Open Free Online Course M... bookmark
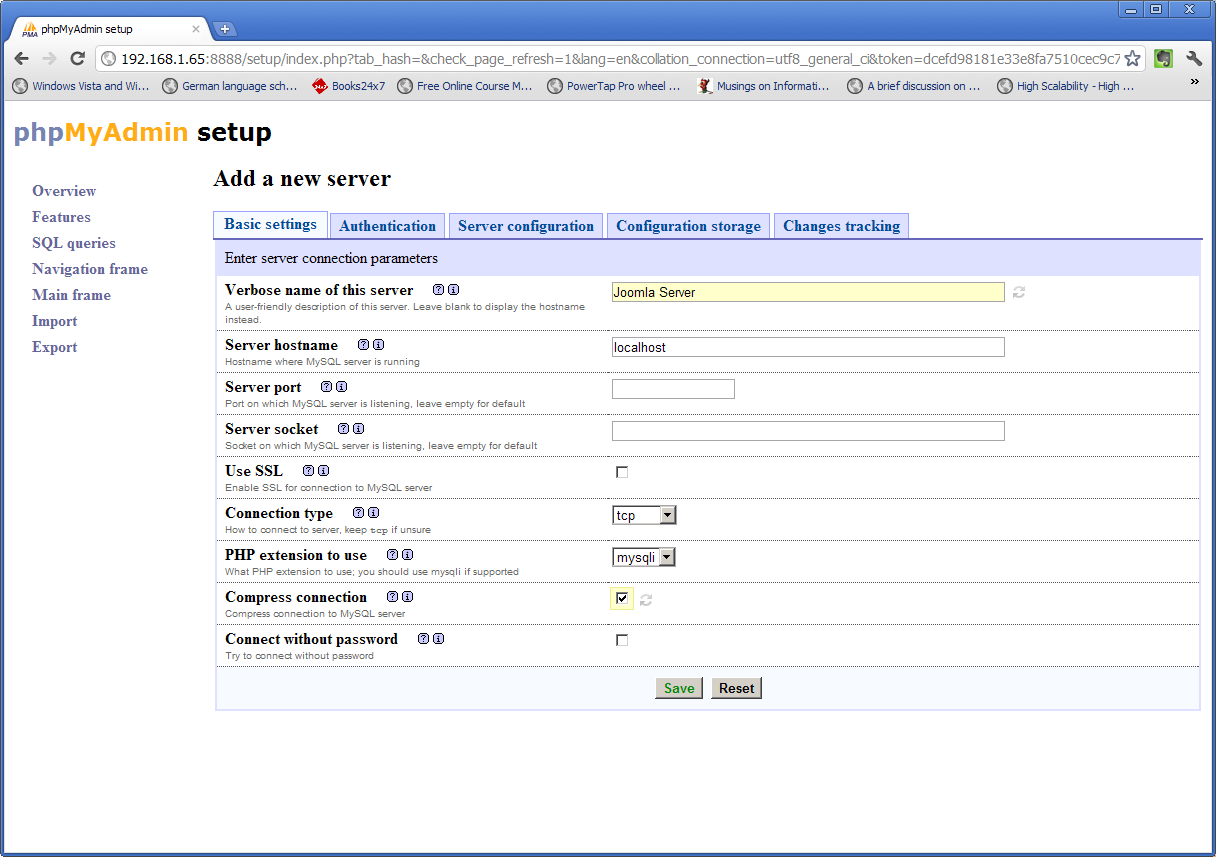This screenshot has height=857, width=1216. (465, 86)
